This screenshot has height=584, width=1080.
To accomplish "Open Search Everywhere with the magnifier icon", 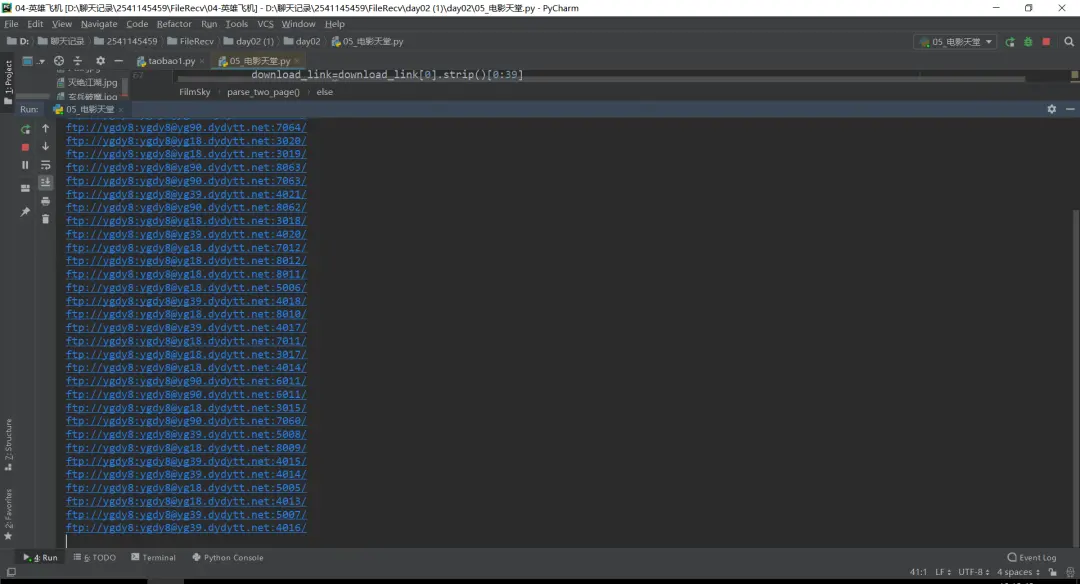I will (1069, 41).
